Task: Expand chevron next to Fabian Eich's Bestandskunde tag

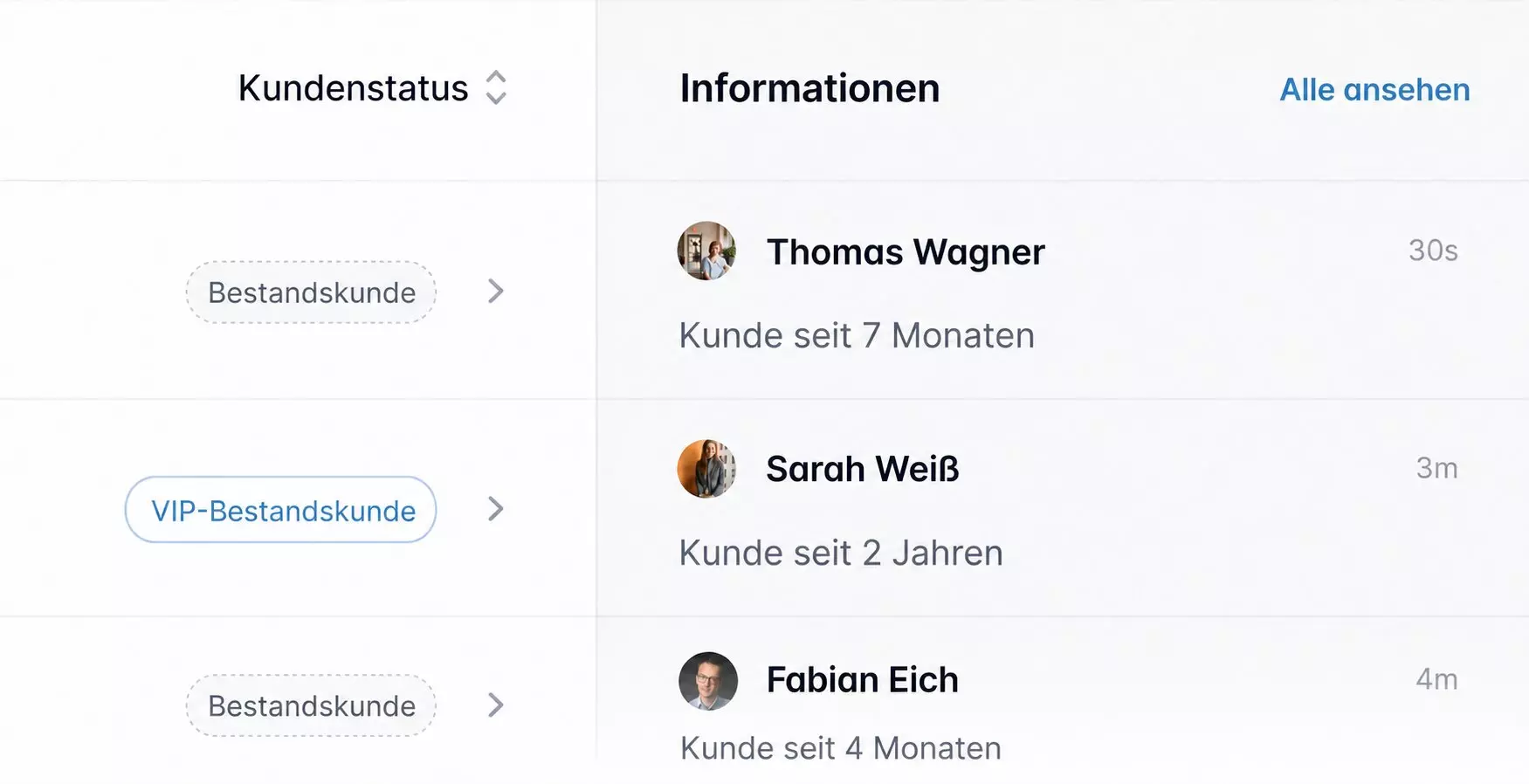Action: coord(496,705)
